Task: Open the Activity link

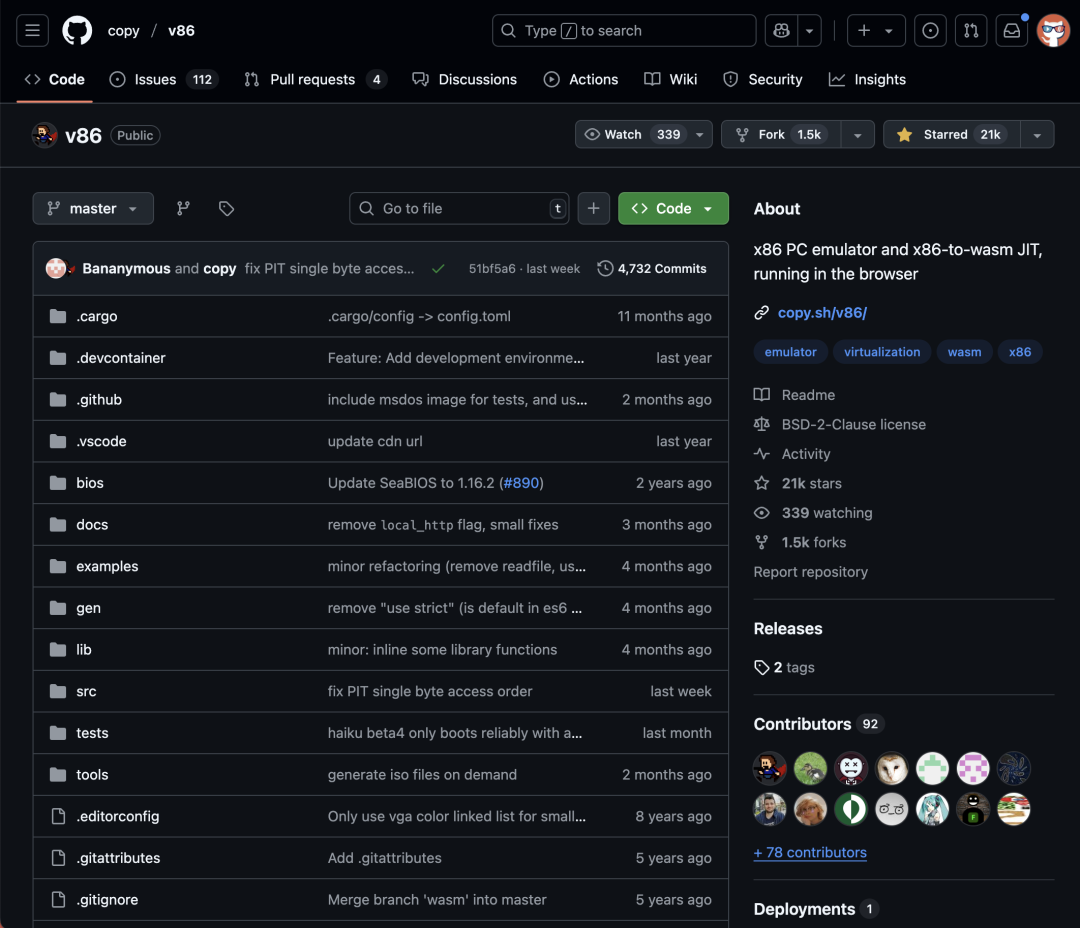Action: click(793, 454)
